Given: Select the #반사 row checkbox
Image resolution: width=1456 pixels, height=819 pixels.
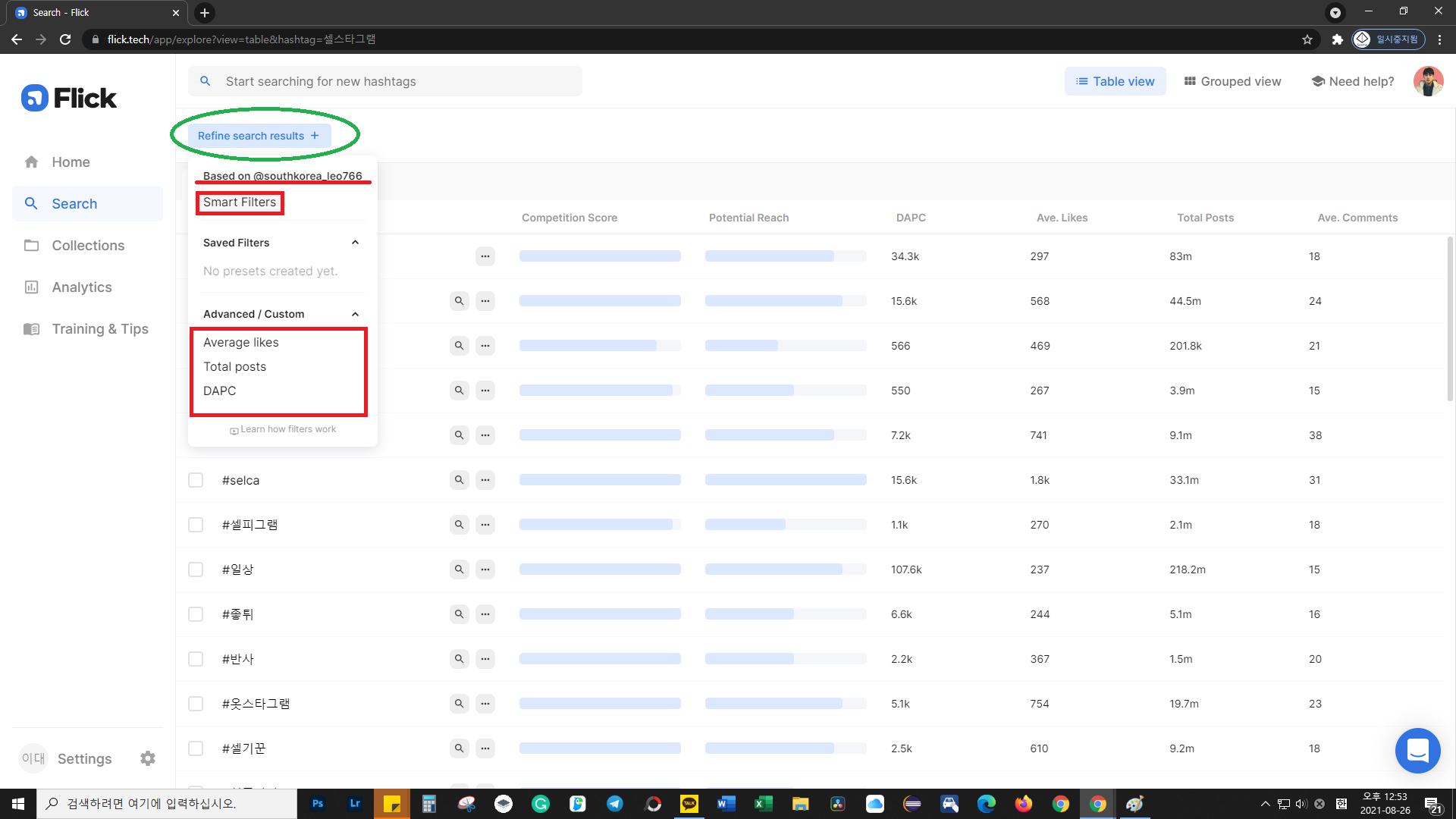Looking at the screenshot, I should point(196,659).
